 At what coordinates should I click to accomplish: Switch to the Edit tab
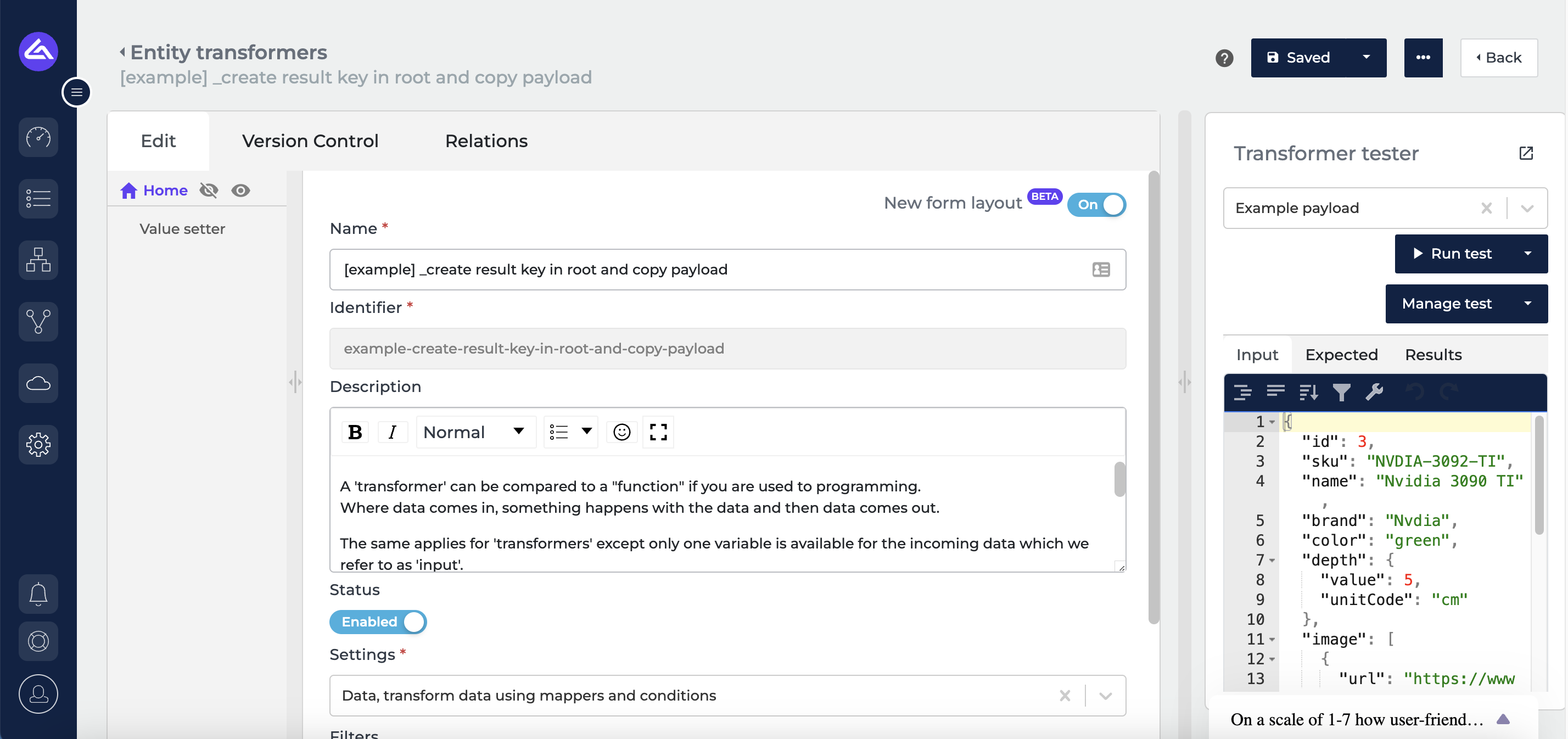coord(158,141)
